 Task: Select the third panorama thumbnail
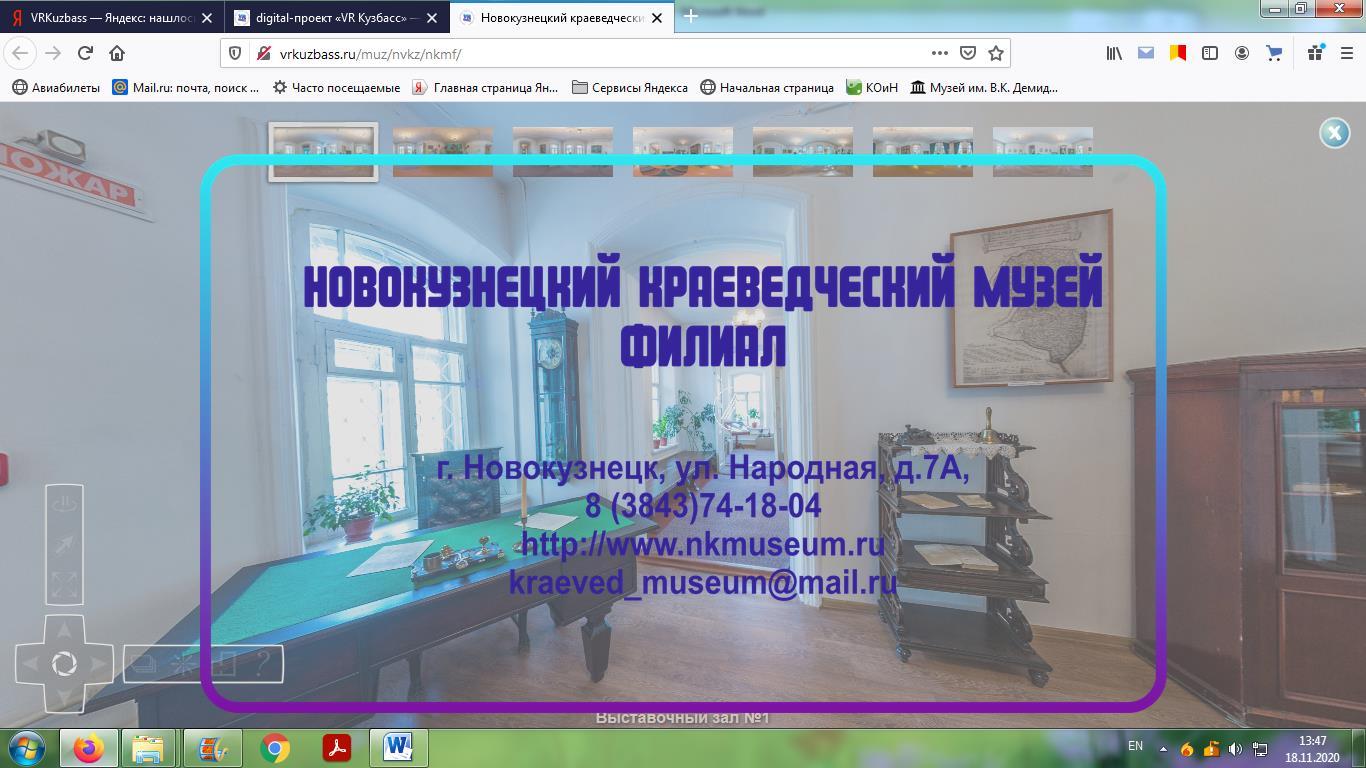pos(563,152)
